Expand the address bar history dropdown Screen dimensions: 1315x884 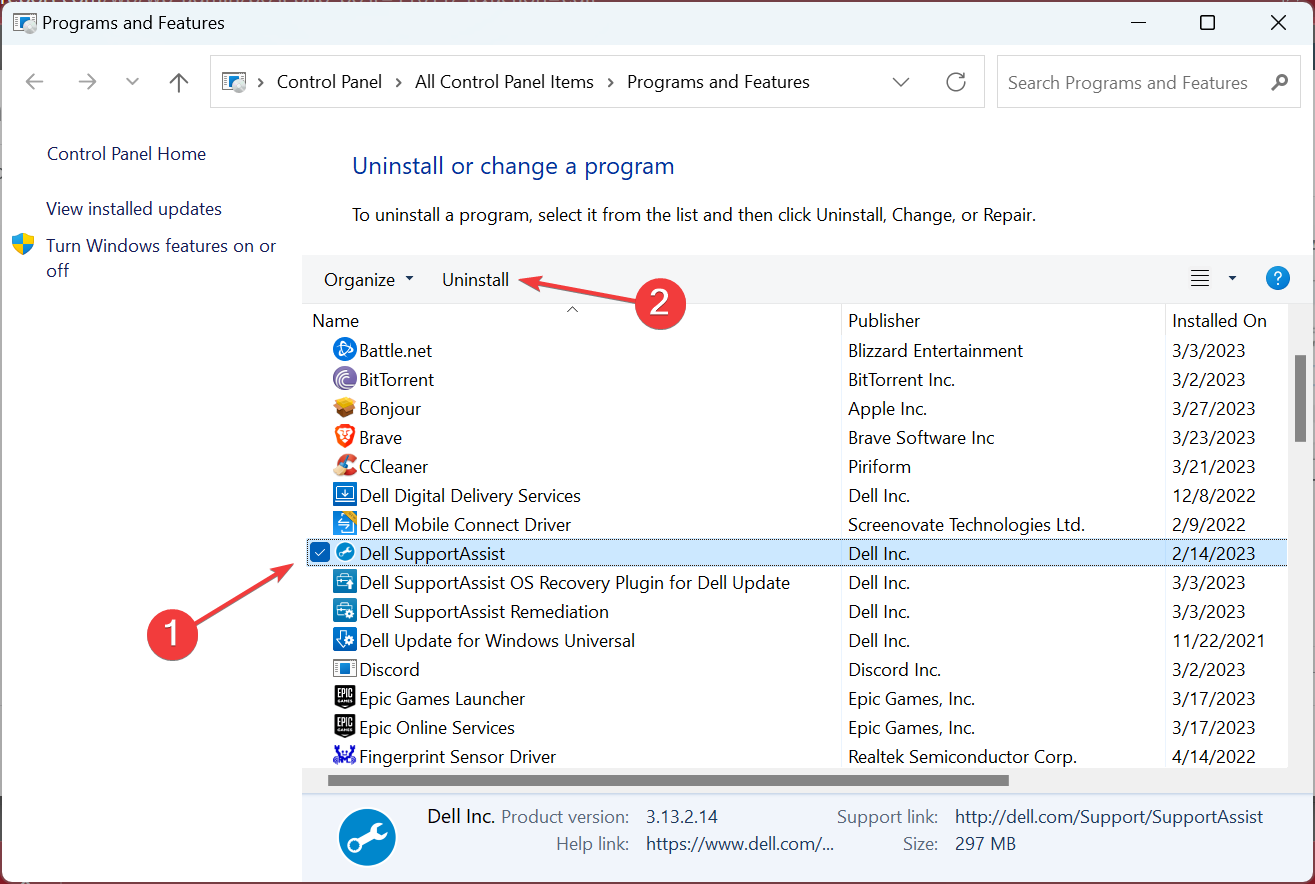[x=901, y=82]
